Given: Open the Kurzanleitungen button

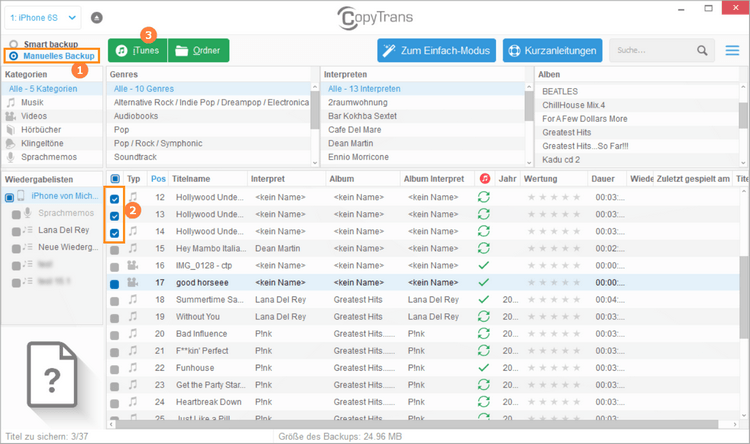Looking at the screenshot, I should (552, 50).
